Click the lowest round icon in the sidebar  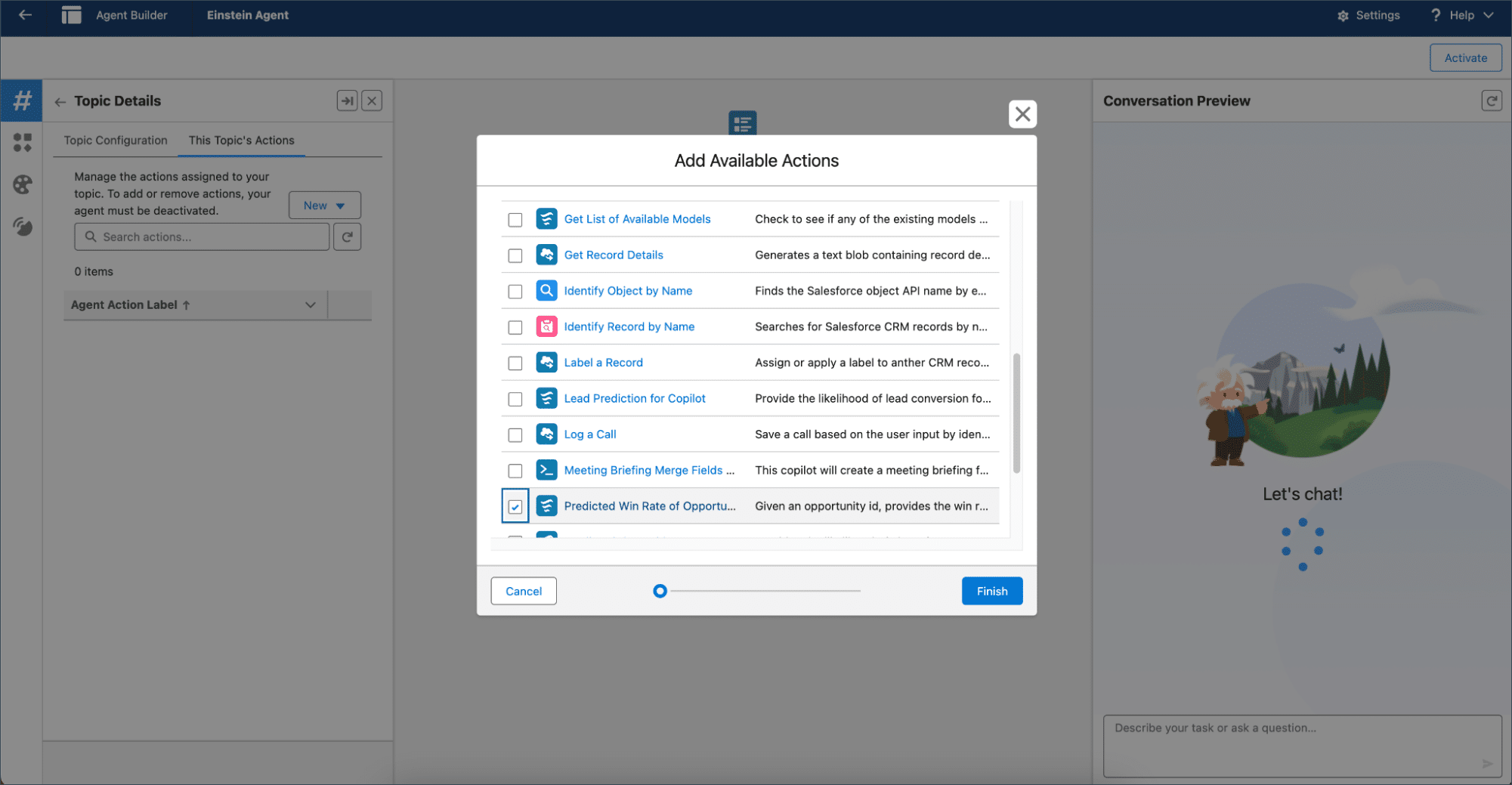click(x=22, y=227)
